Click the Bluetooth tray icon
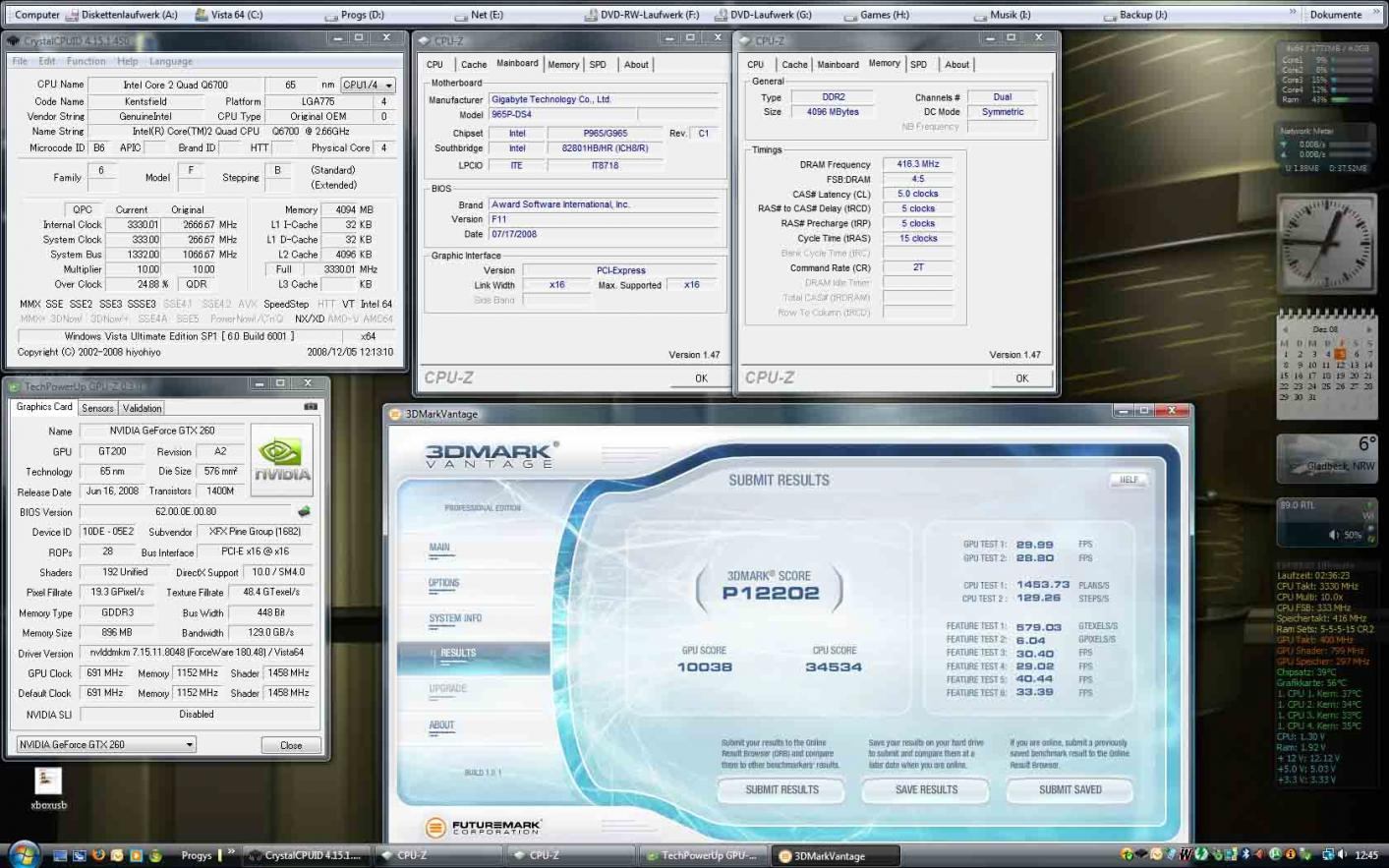1389x868 pixels. pyautogui.click(x=1245, y=854)
